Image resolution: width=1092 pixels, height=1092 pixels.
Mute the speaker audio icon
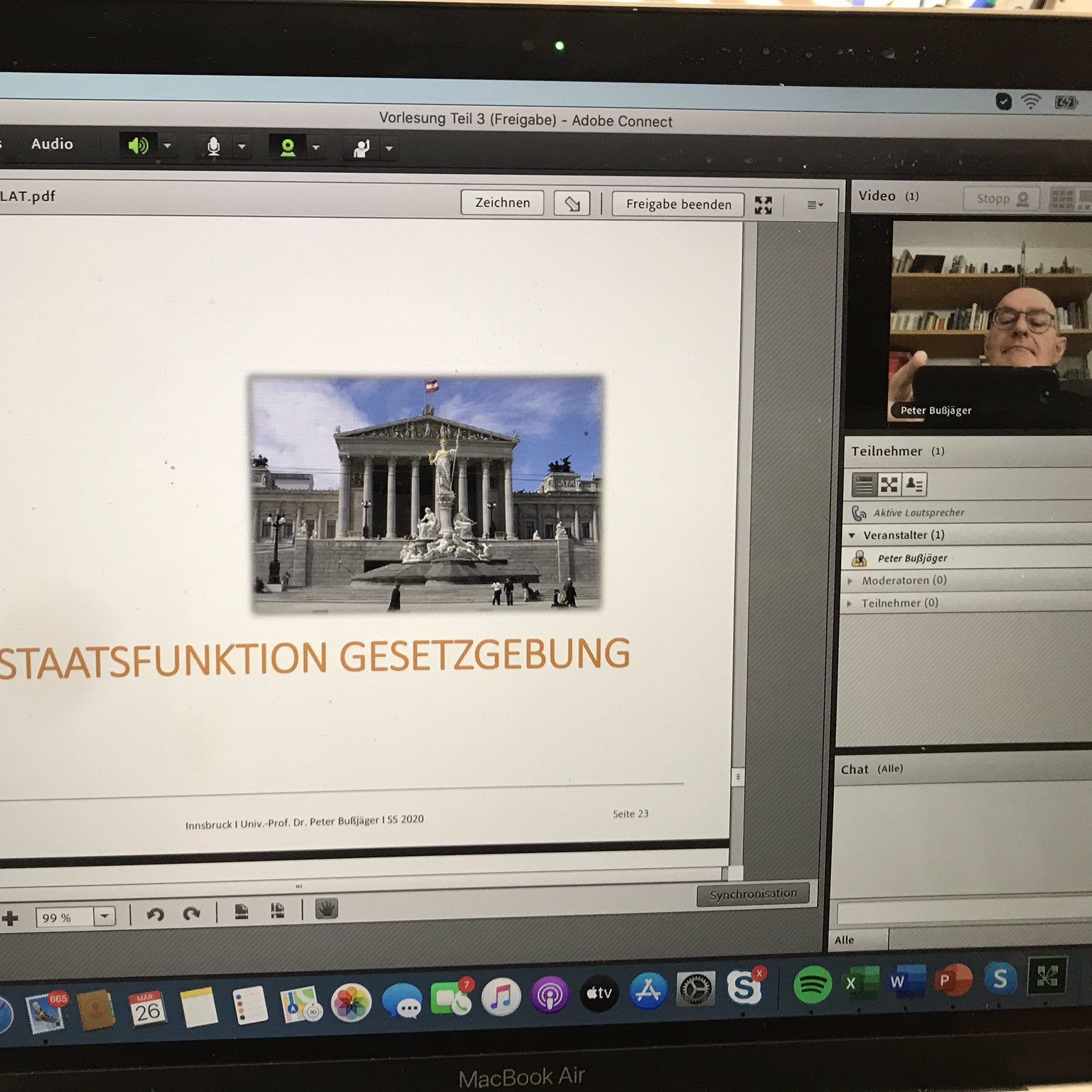[137, 146]
